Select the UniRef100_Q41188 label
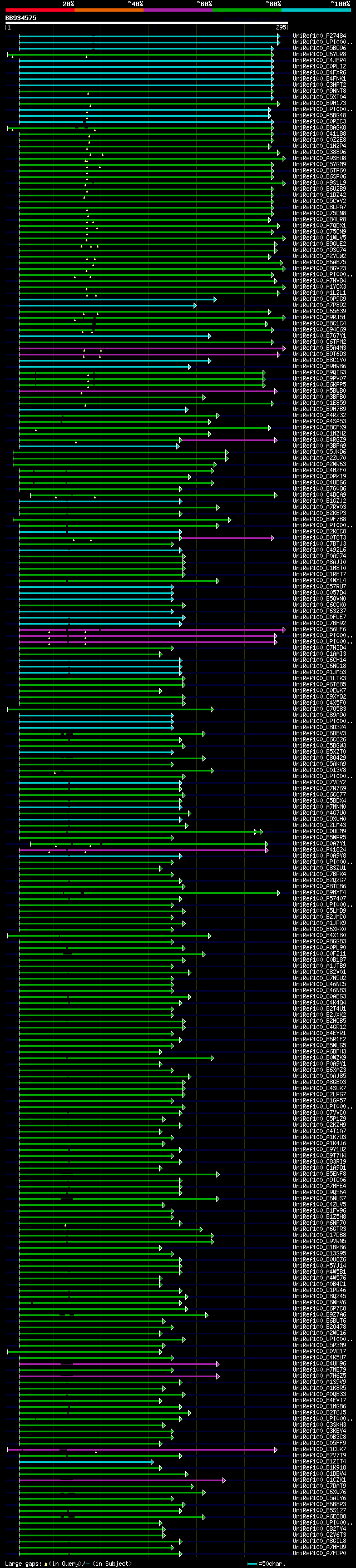The height and width of the screenshot is (1568, 356). pos(319,134)
